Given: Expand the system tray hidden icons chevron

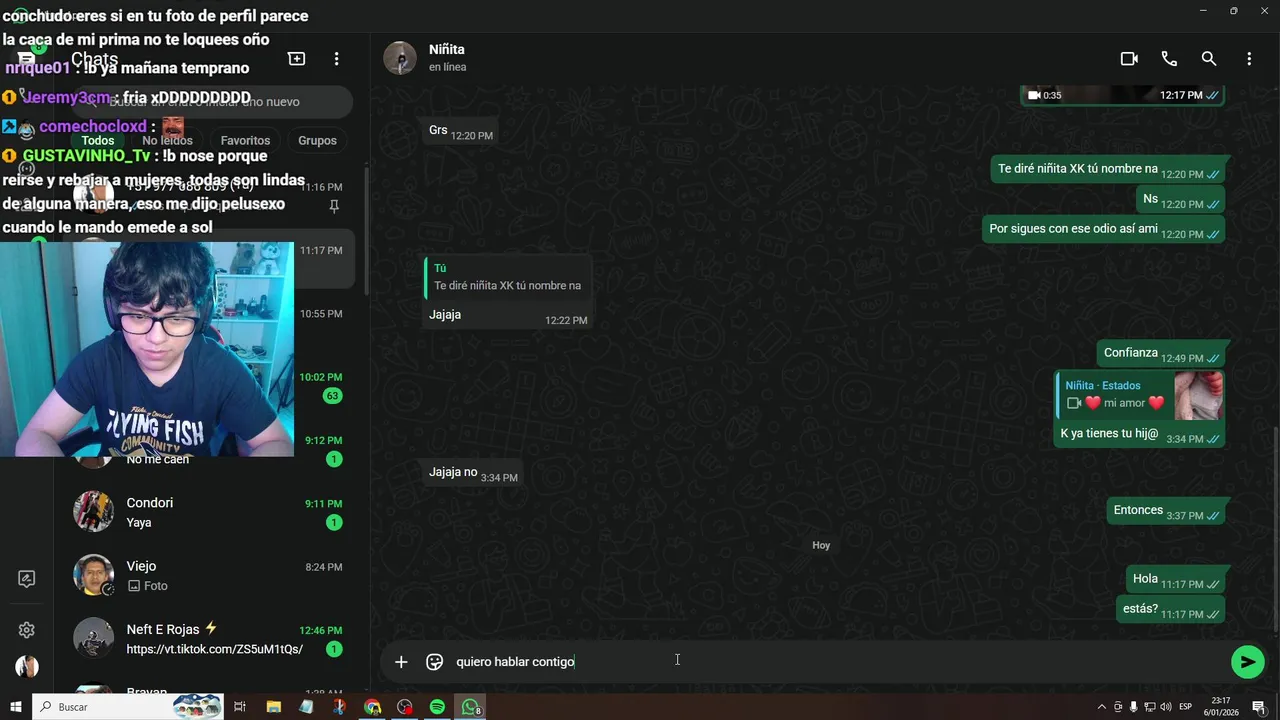Looking at the screenshot, I should pyautogui.click(x=1102, y=707).
